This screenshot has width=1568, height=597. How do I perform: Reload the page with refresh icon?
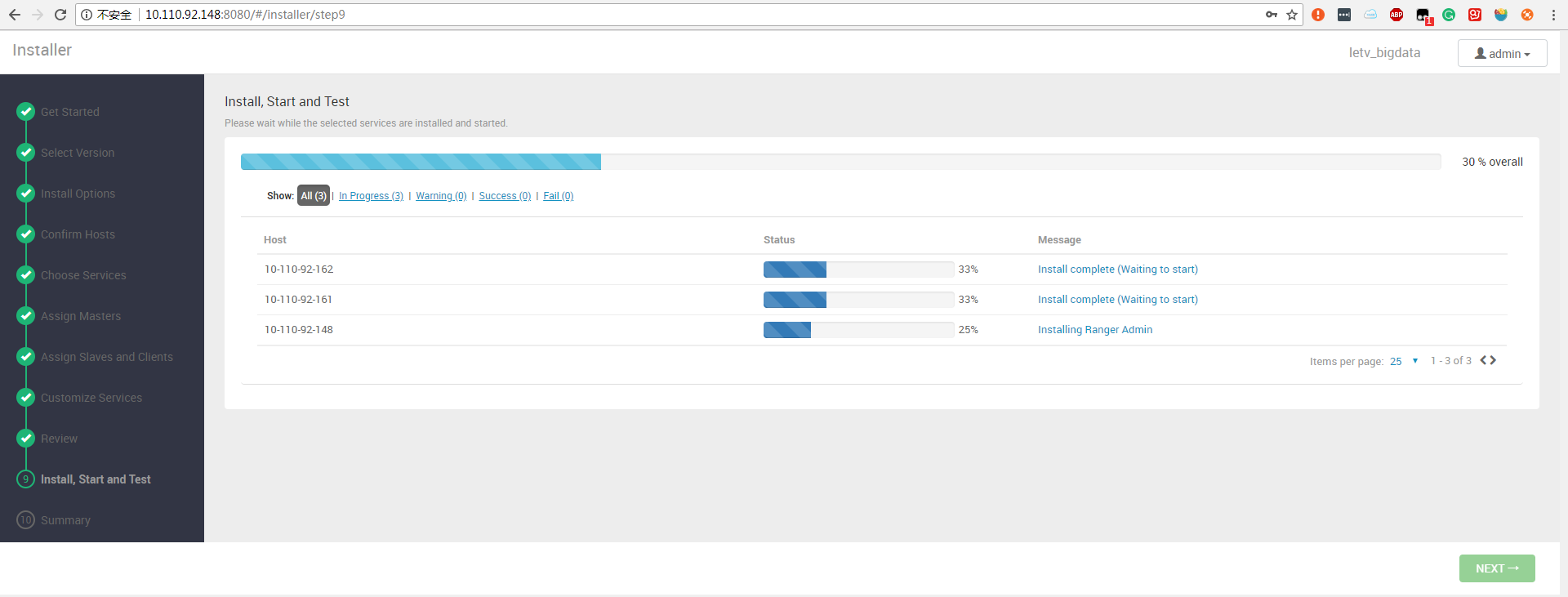(x=60, y=15)
